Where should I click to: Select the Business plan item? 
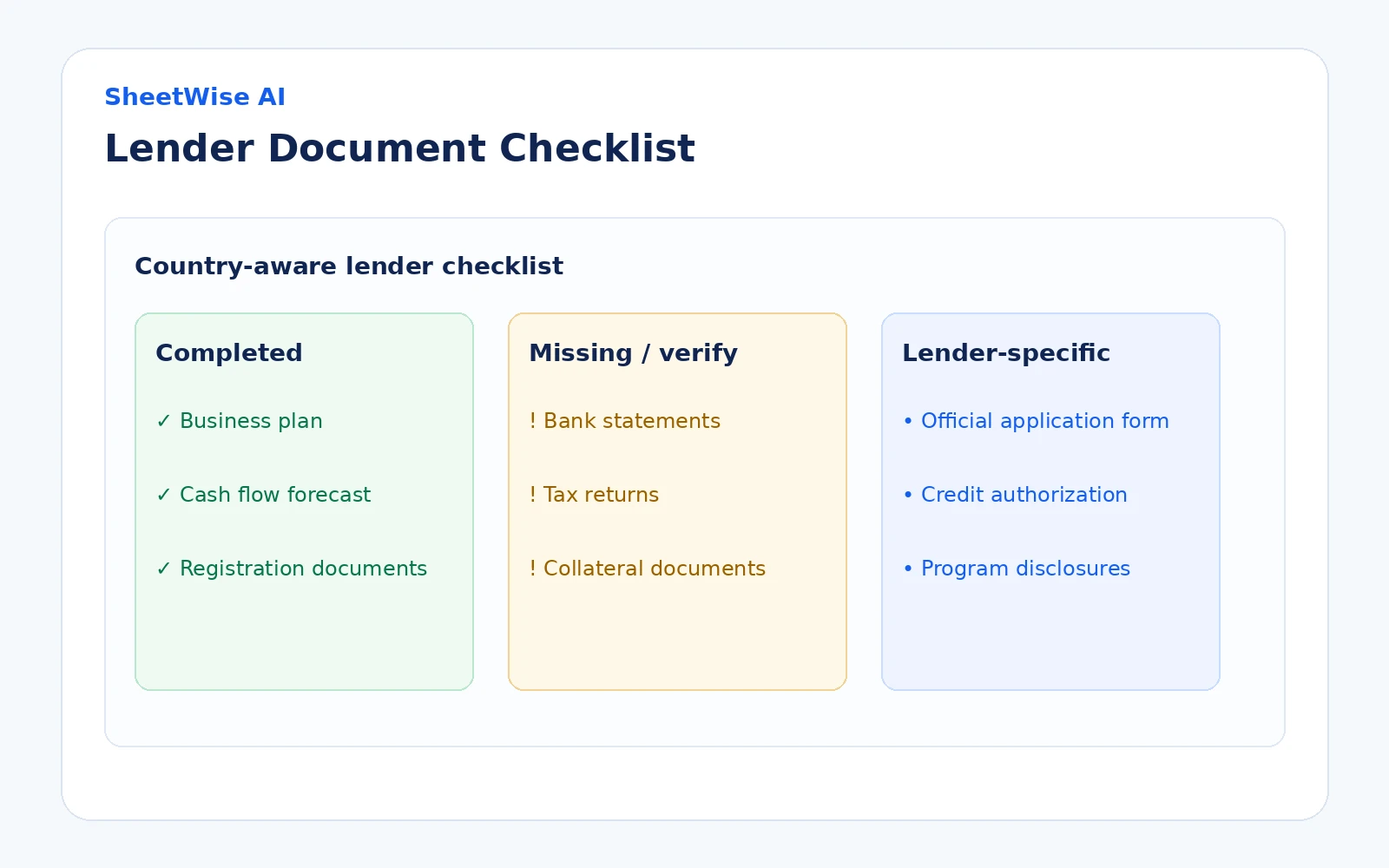pyautogui.click(x=240, y=421)
